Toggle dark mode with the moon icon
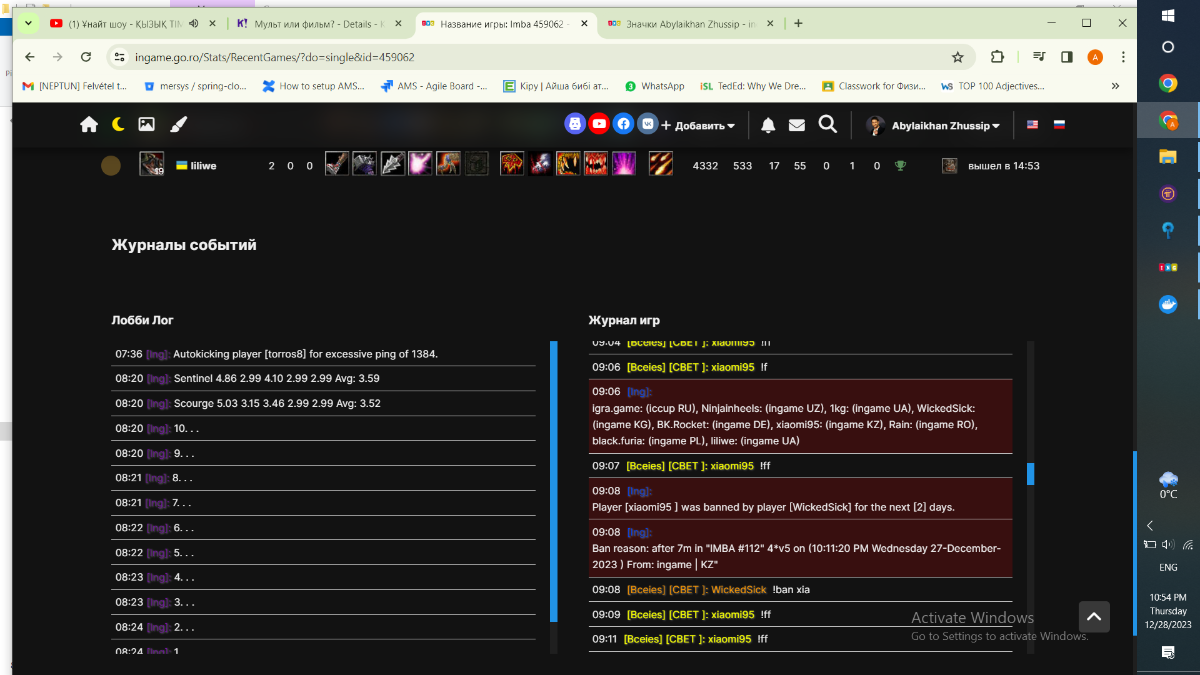The width and height of the screenshot is (1200, 675). pos(118,124)
